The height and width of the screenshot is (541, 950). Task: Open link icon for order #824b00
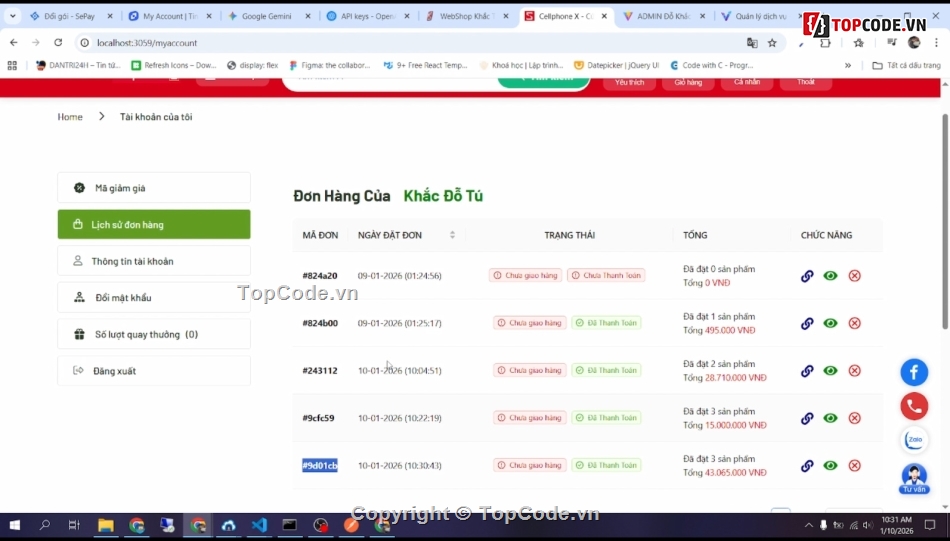807,323
